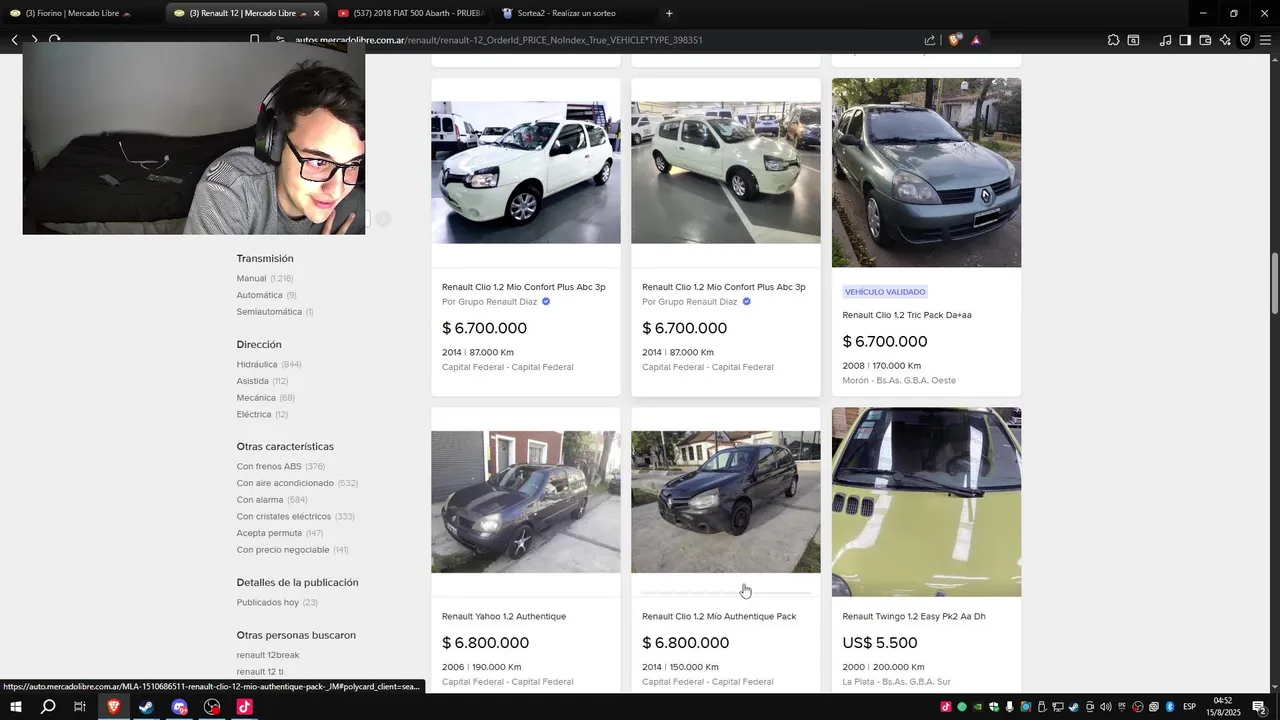Toggle the browser sidebar panel icon
The image size is (1280, 720).
pyautogui.click(x=1185, y=40)
